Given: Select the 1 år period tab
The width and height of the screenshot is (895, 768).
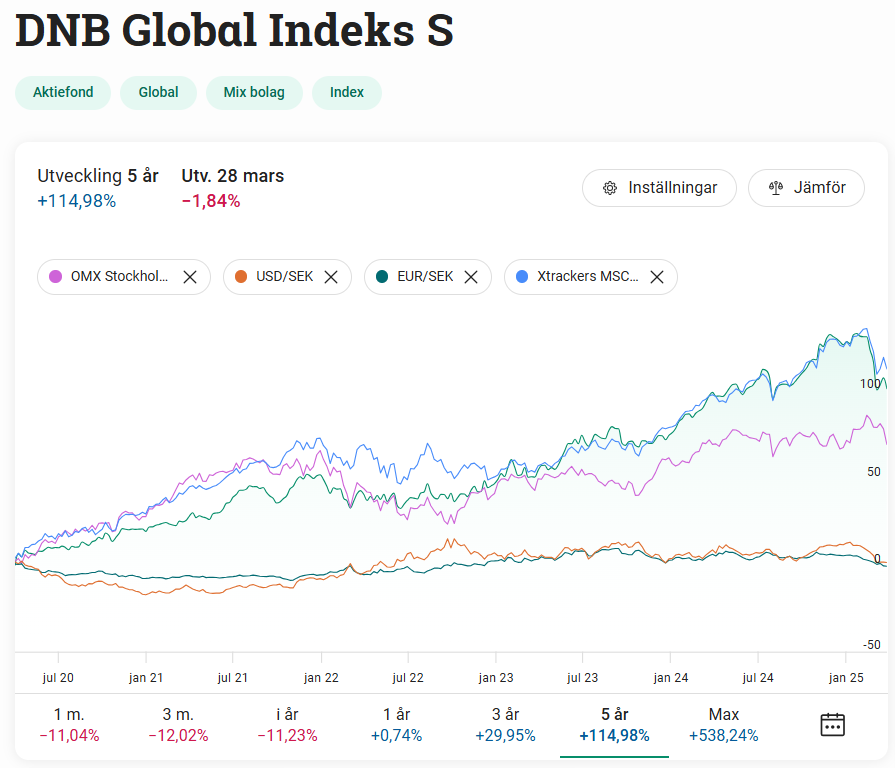Looking at the screenshot, I should tap(396, 725).
